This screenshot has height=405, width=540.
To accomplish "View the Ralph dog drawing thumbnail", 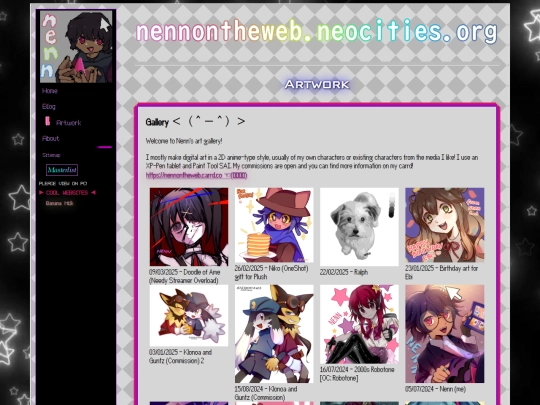I will pos(359,227).
